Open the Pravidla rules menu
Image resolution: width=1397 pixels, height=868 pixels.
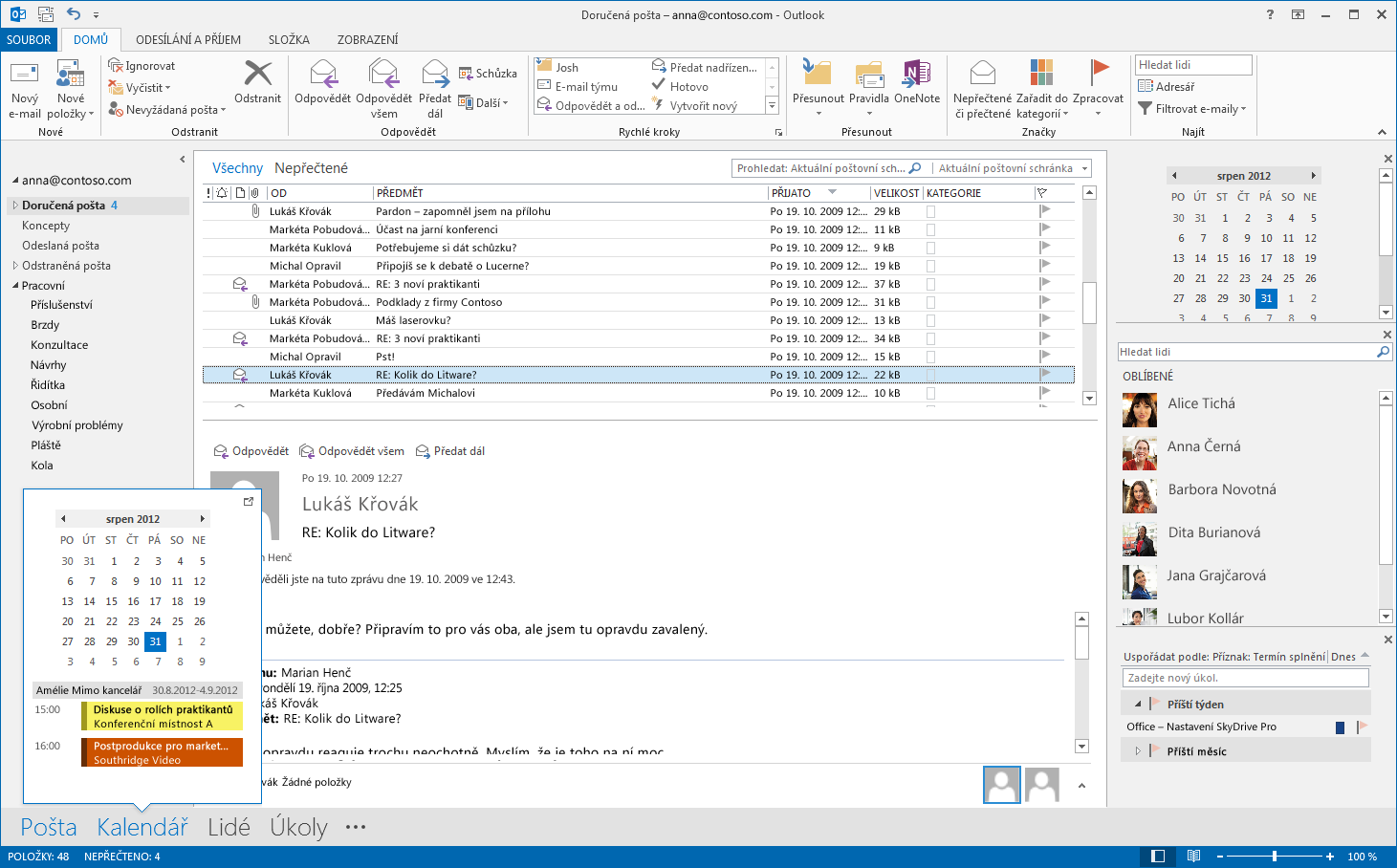click(869, 90)
